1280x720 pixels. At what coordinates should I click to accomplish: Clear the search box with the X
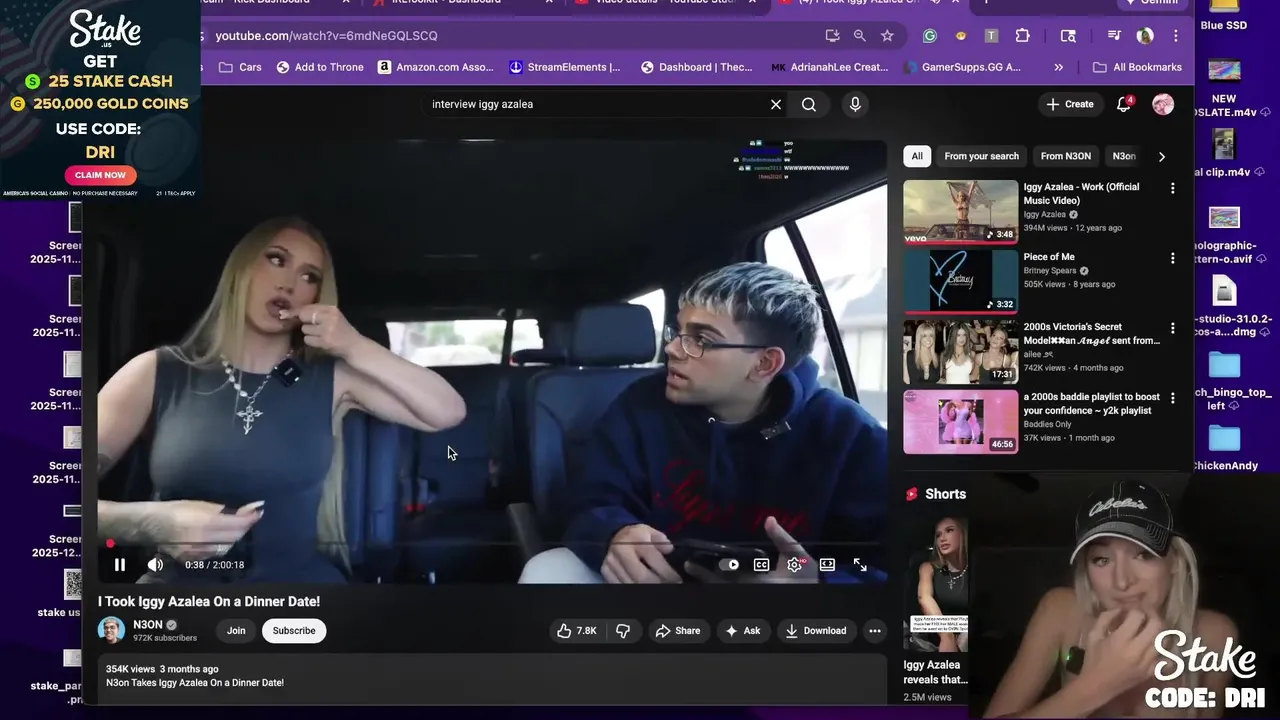click(775, 104)
